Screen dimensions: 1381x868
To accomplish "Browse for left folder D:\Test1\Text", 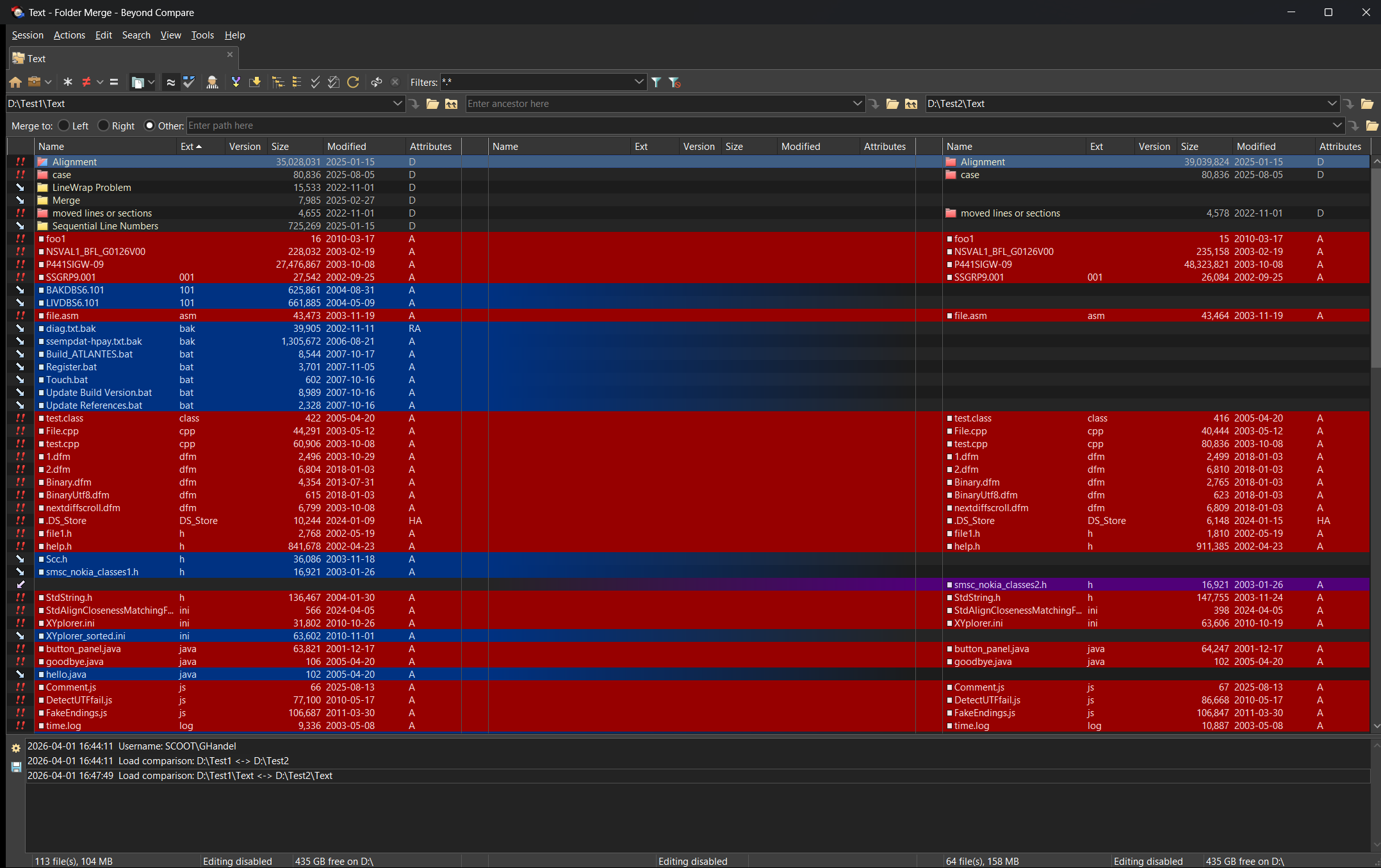I will pos(432,104).
